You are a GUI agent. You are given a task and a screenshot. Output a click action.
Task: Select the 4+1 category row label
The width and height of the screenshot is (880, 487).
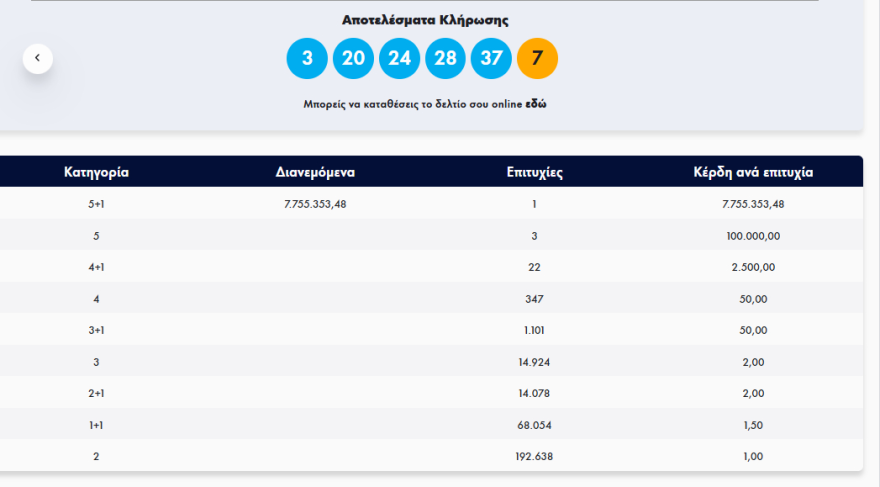tap(96, 267)
